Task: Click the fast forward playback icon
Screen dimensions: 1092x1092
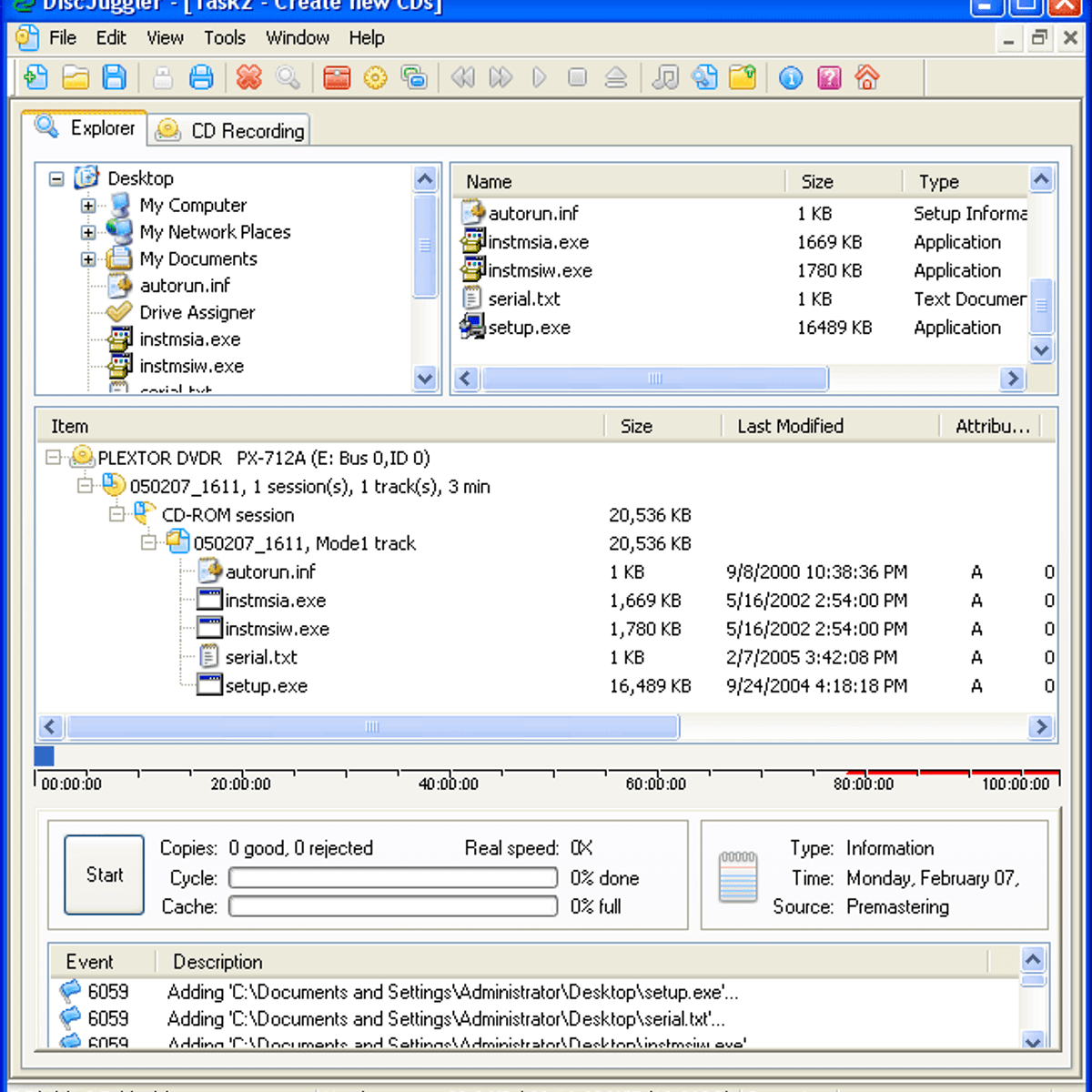Action: pyautogui.click(x=500, y=78)
